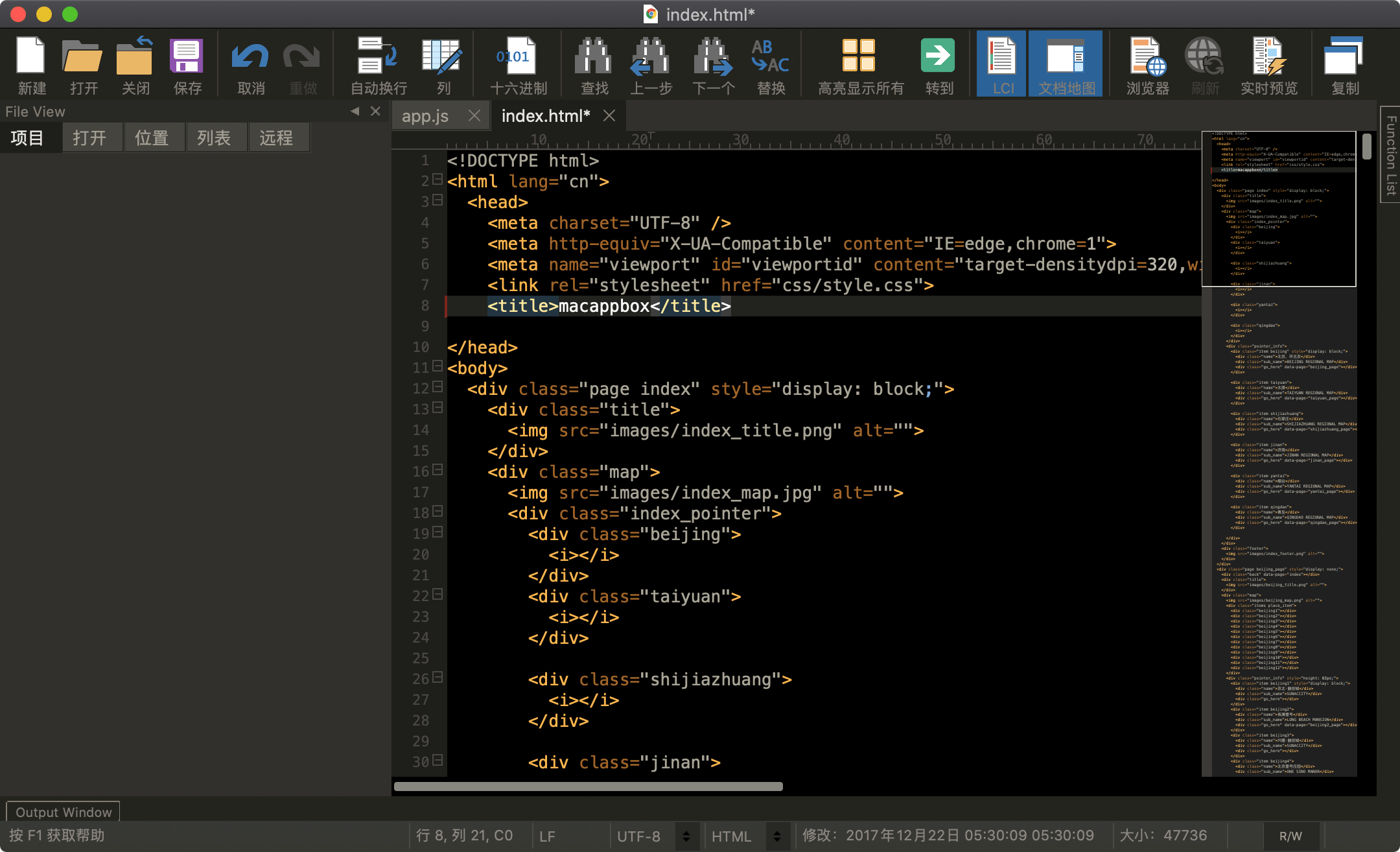
Task: Collapse taiyuan div fold on line 22
Action: click(437, 595)
